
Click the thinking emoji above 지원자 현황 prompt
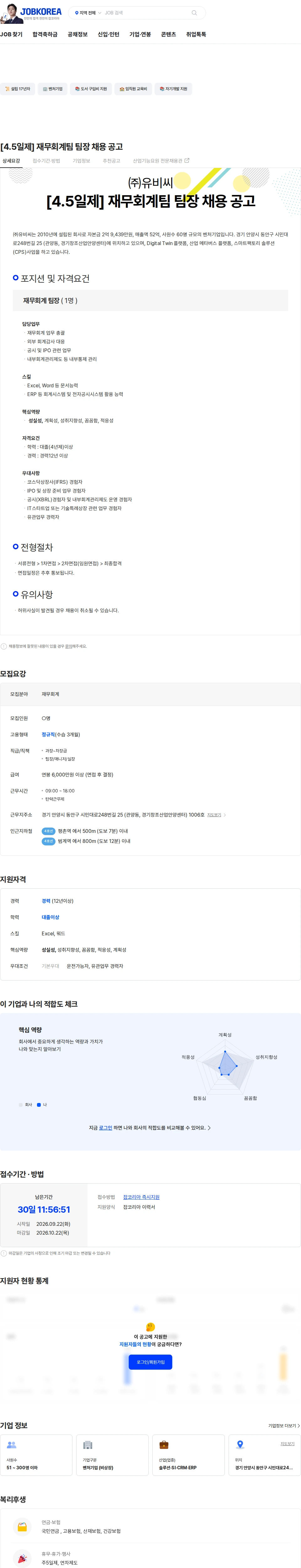click(150, 1326)
